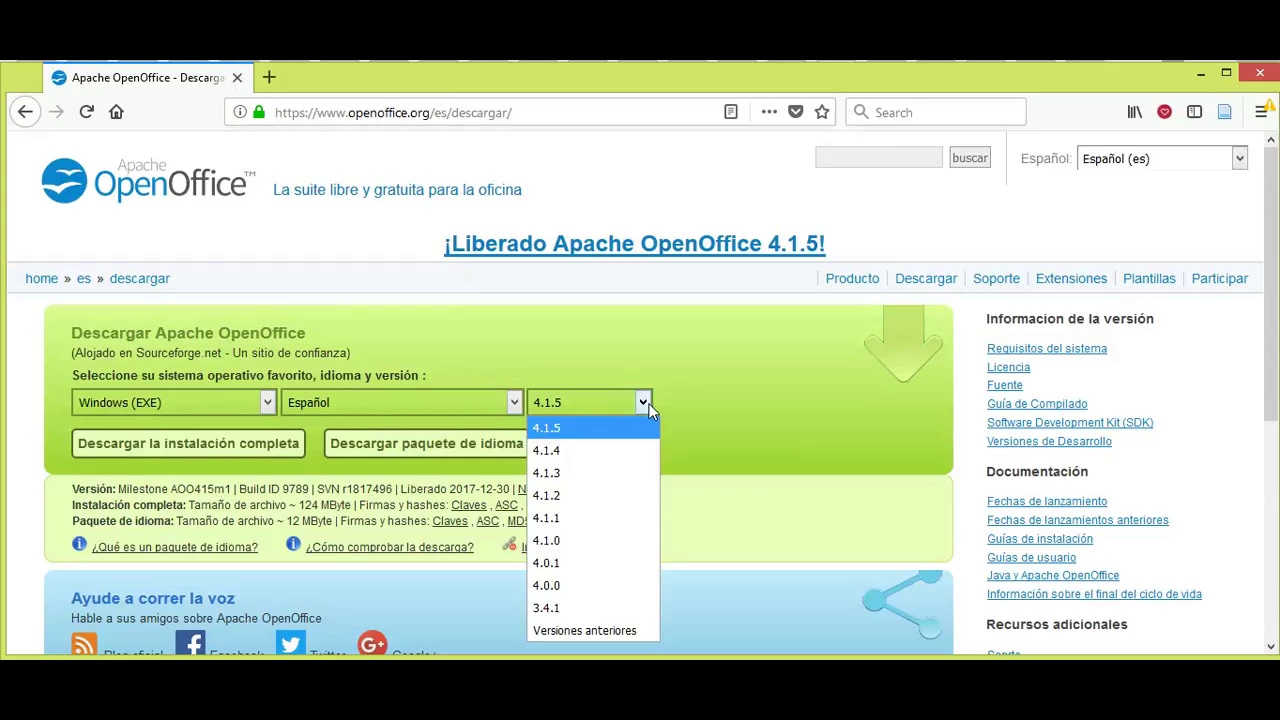Screen dimensions: 1280x720
Task: Bookmark this page with the star icon
Action: [822, 112]
